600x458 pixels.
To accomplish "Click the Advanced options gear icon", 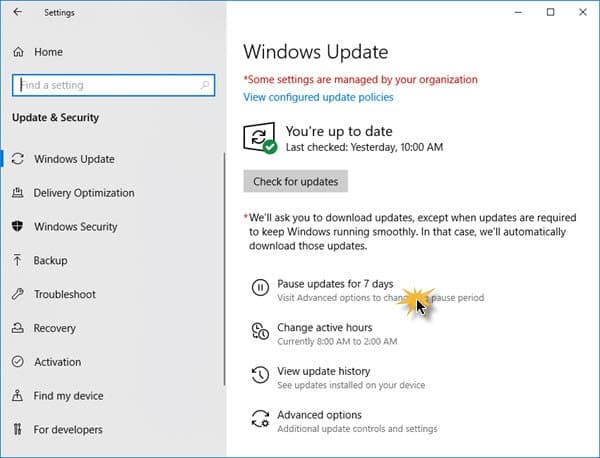I will 260,418.
